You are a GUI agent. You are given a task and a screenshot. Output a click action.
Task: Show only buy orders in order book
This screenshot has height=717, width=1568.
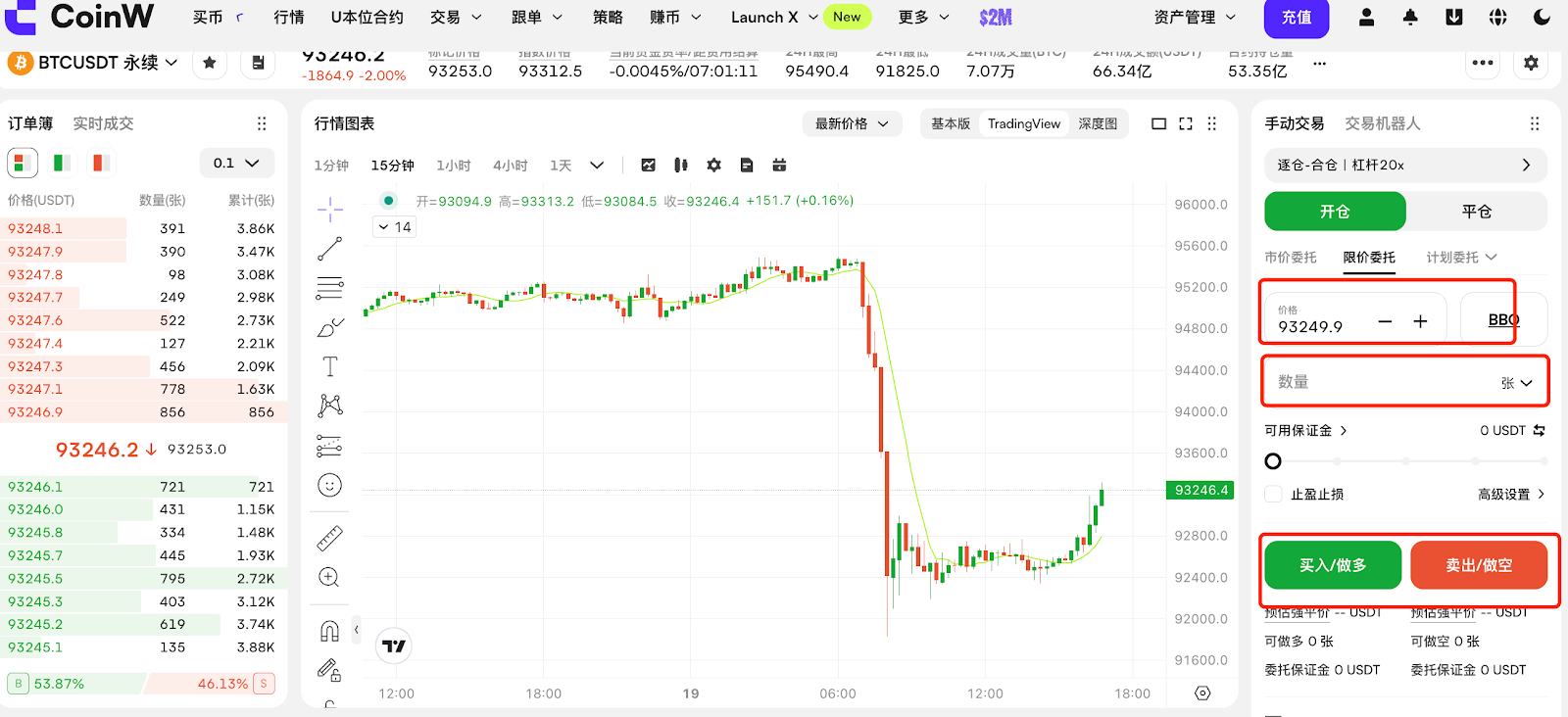point(62,163)
